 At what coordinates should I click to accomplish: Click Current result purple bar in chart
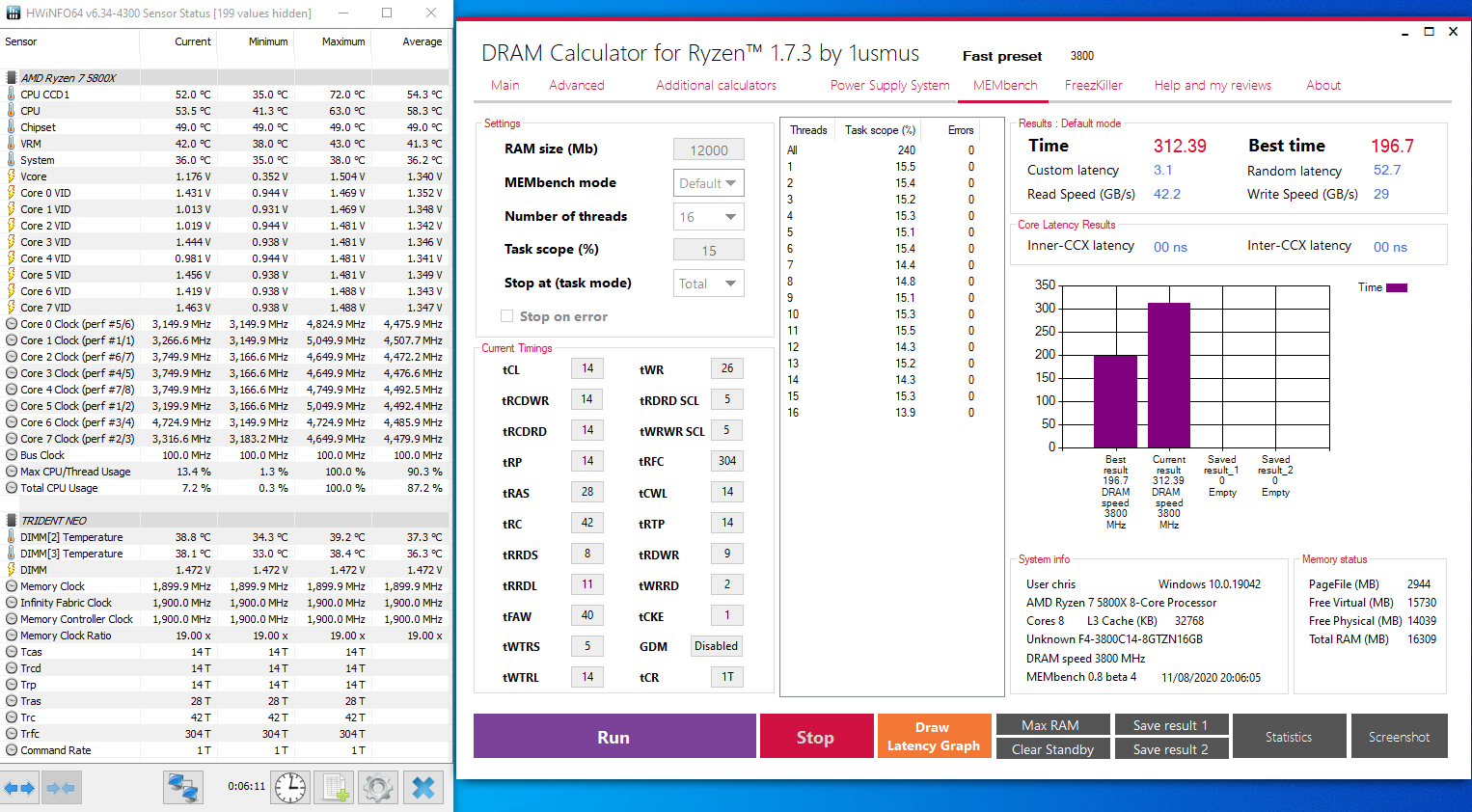[x=1169, y=375]
